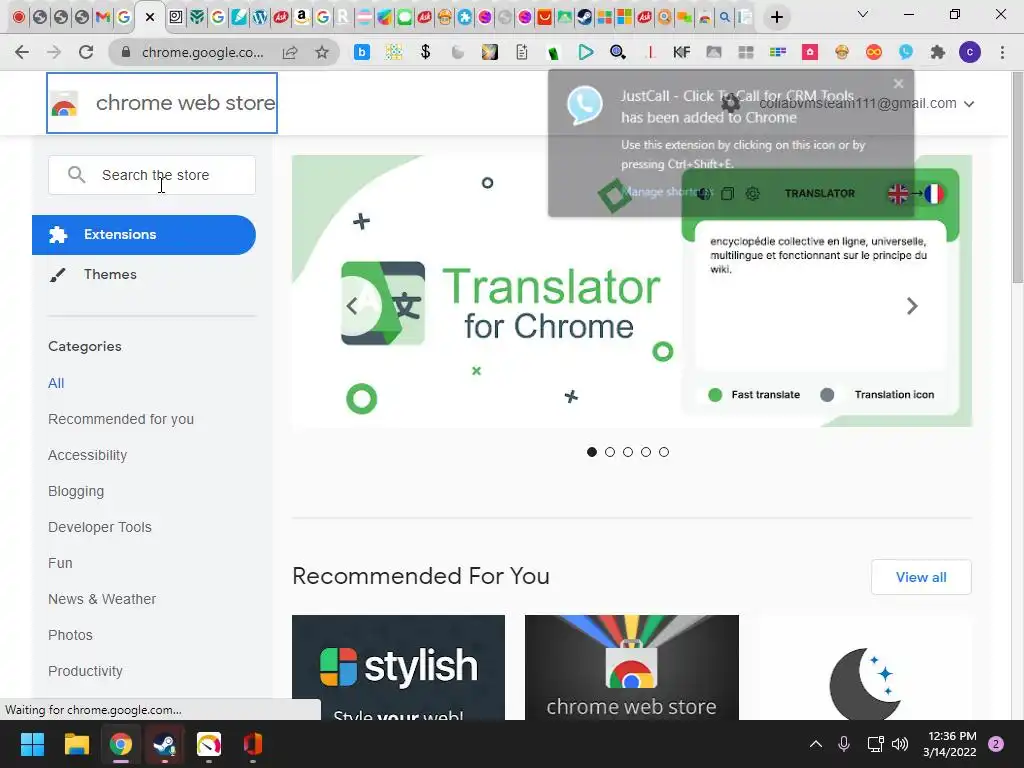Open Chrome three-dot menu
Viewport: 1024px width, 768px height.
(1002, 52)
